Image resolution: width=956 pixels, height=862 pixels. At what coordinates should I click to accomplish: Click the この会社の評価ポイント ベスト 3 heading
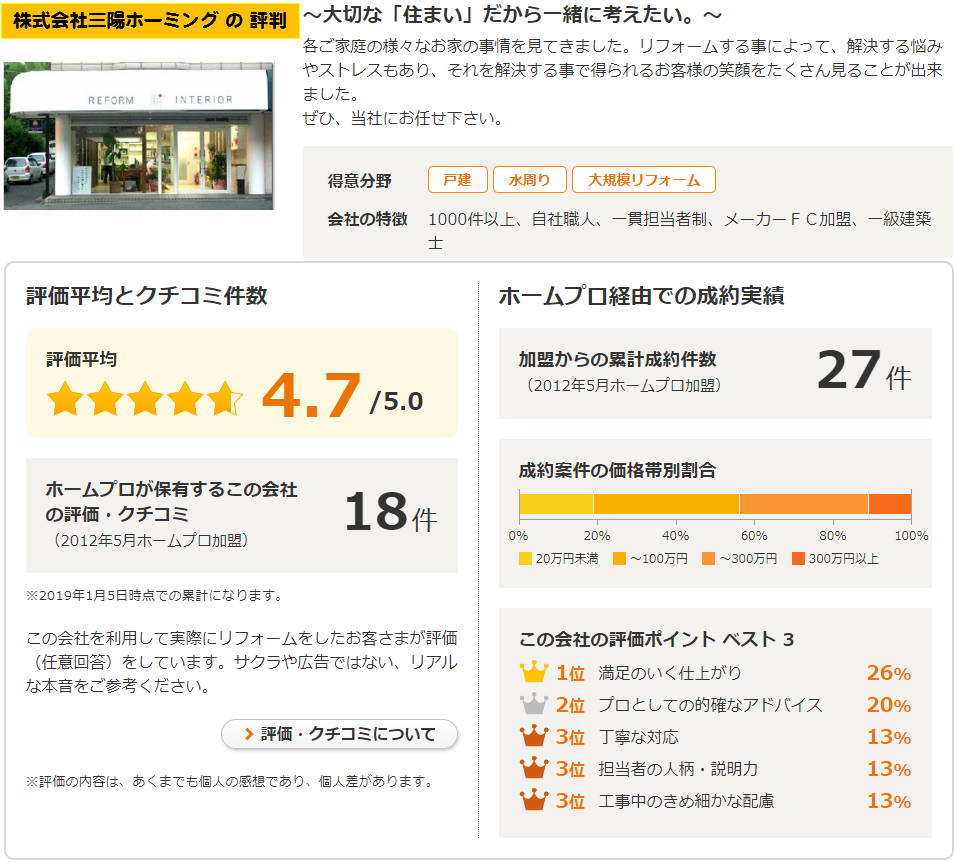point(656,639)
